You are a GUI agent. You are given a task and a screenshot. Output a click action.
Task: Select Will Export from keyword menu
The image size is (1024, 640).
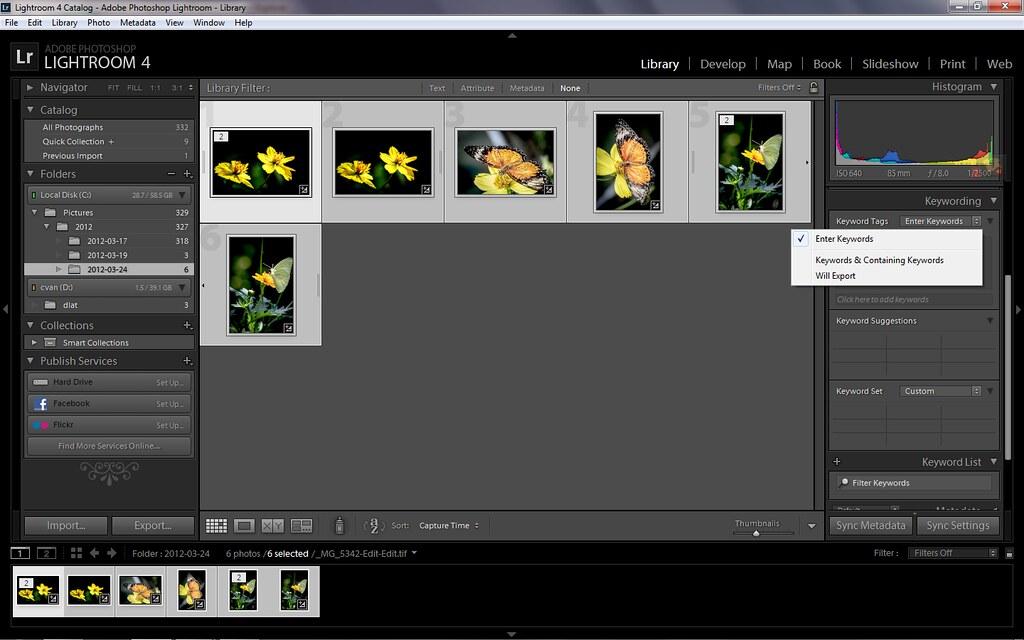(x=835, y=276)
